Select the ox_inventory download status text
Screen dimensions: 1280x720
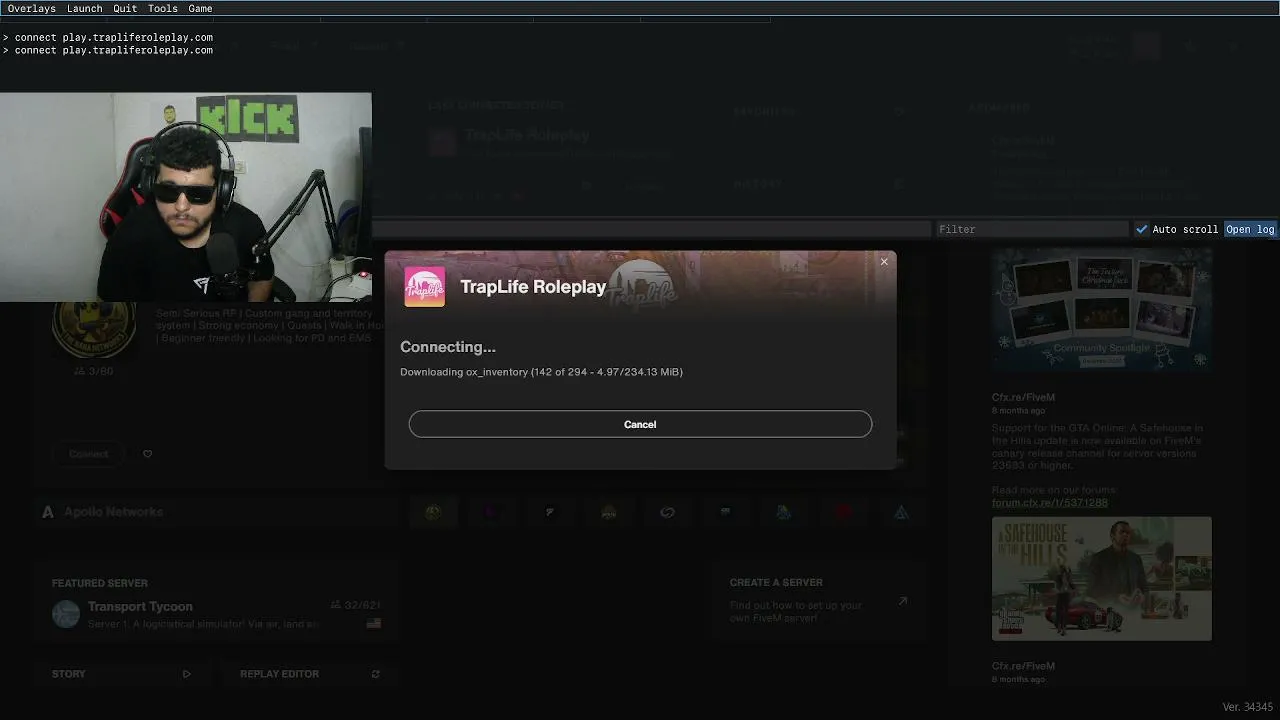pos(541,372)
